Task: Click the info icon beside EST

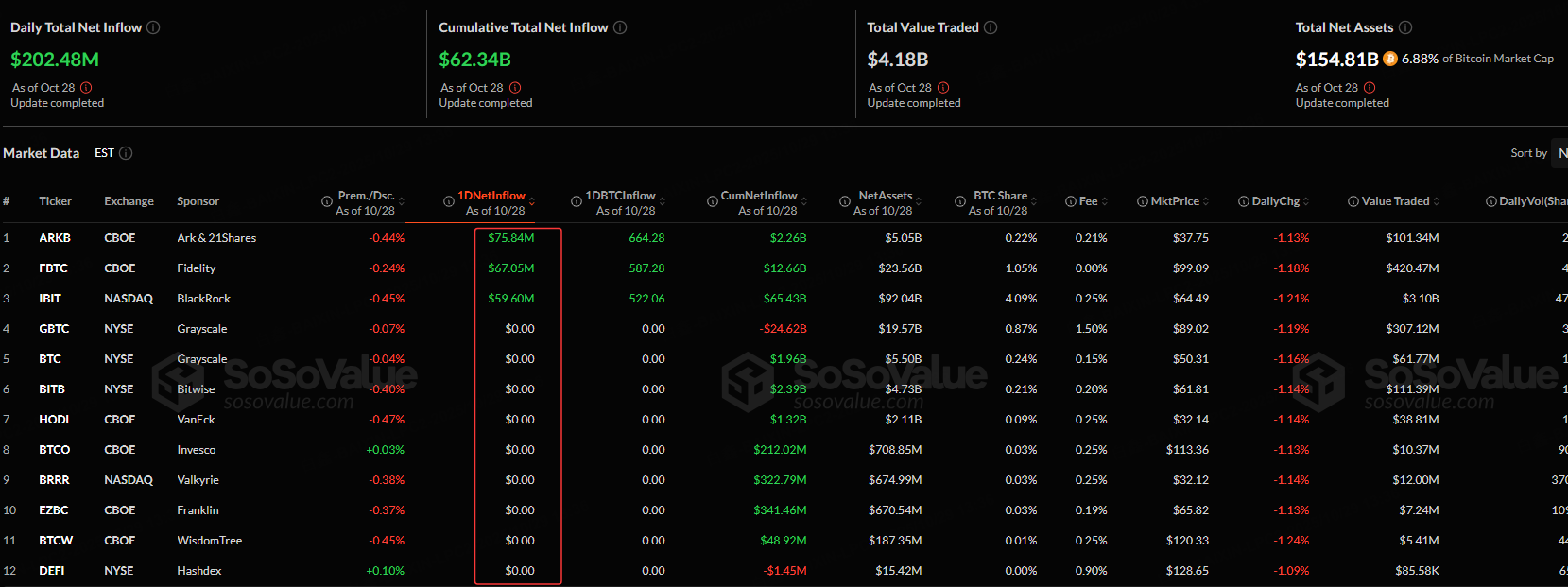Action: (x=126, y=153)
